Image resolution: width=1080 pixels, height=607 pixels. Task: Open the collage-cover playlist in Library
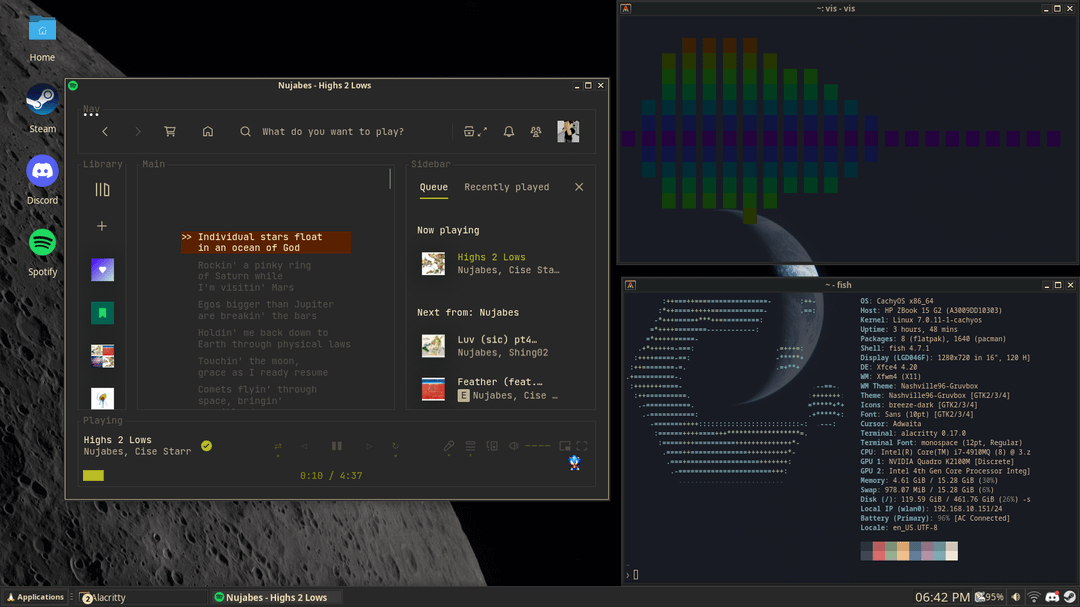point(103,356)
